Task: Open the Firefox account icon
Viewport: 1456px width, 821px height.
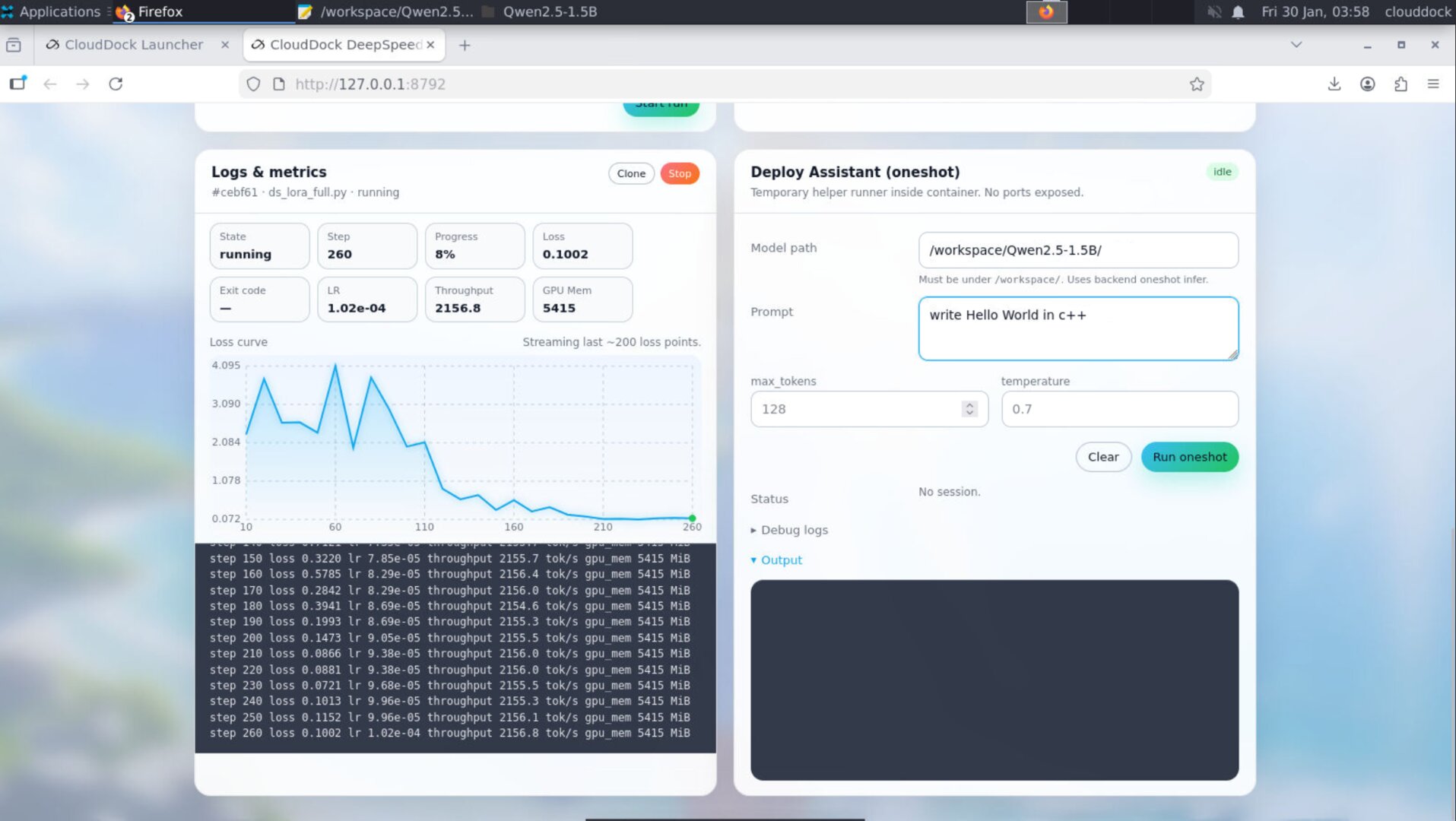Action: point(1367,84)
